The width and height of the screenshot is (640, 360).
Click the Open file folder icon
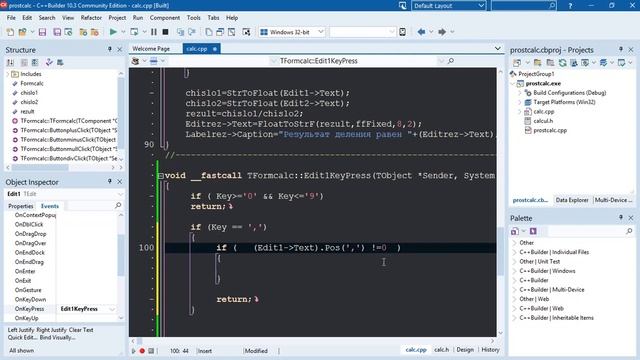coord(23,32)
